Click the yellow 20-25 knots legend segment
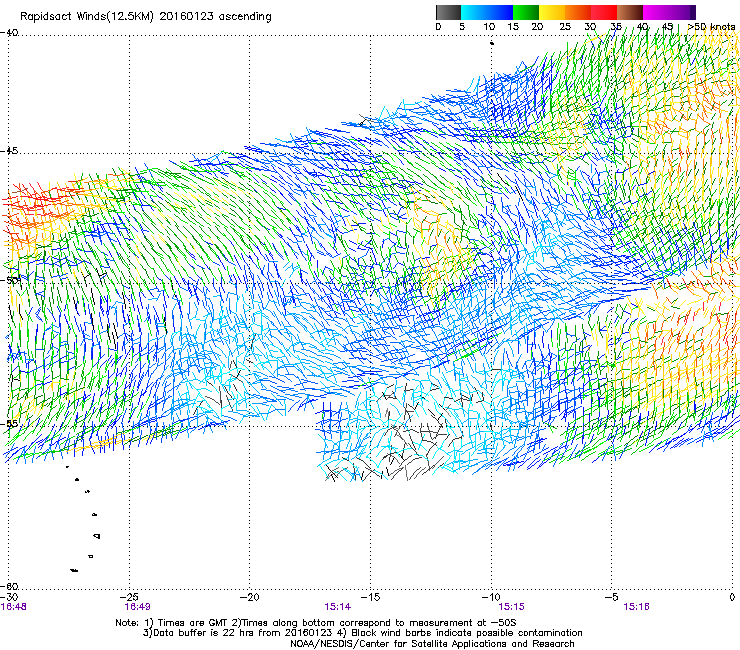 point(552,12)
